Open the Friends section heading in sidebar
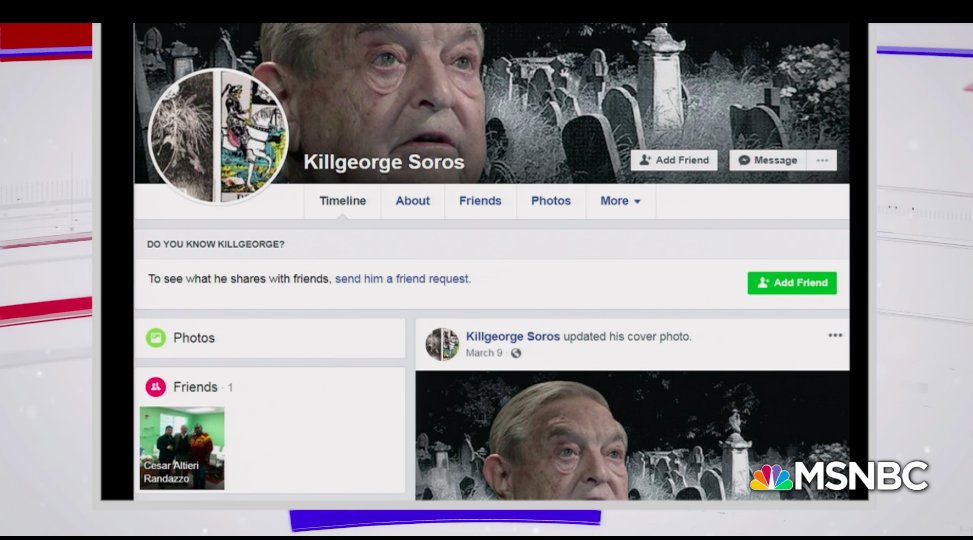The height and width of the screenshot is (540, 973). point(195,387)
